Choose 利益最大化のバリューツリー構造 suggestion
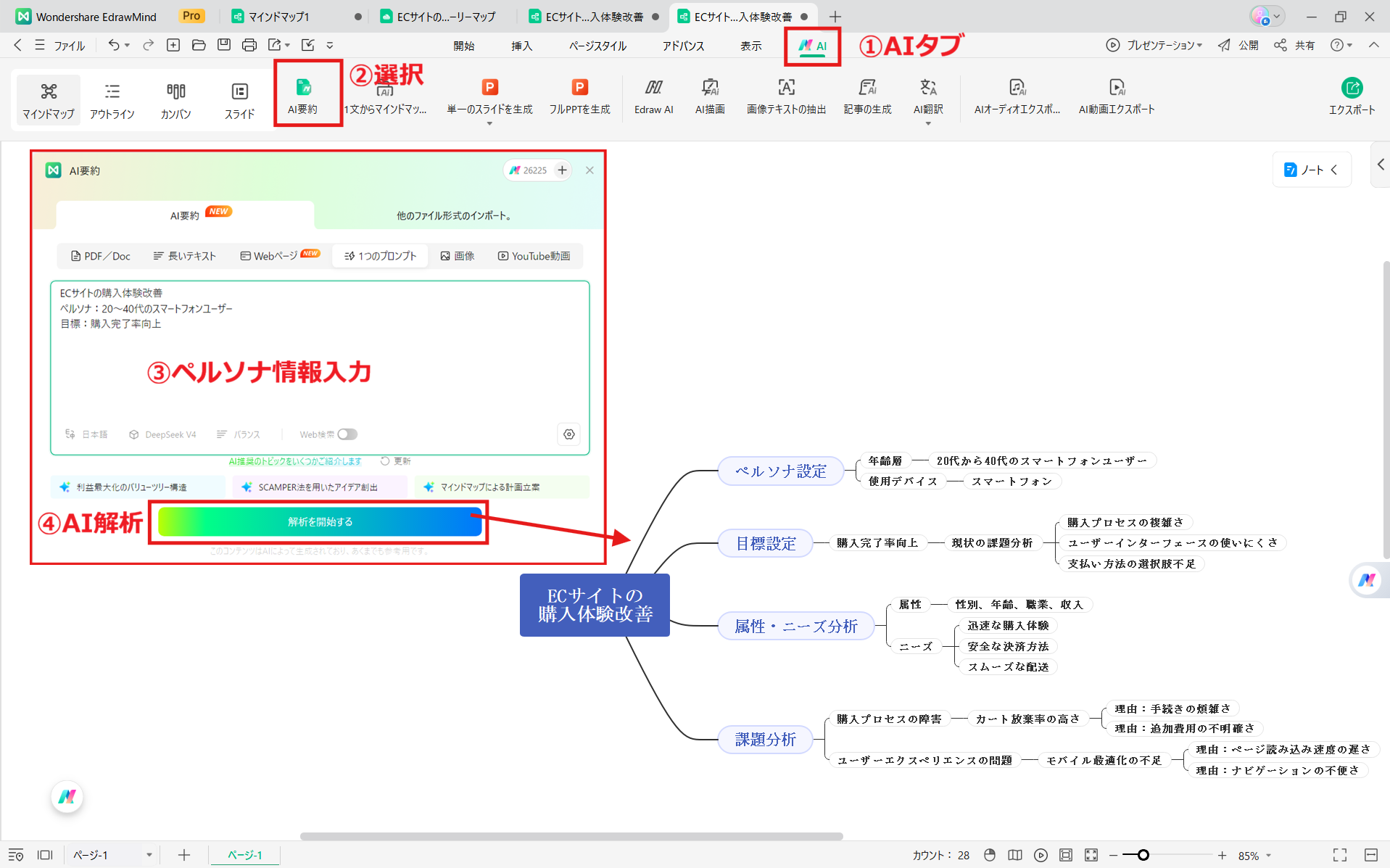Screen dimensions: 1390x868 138,487
